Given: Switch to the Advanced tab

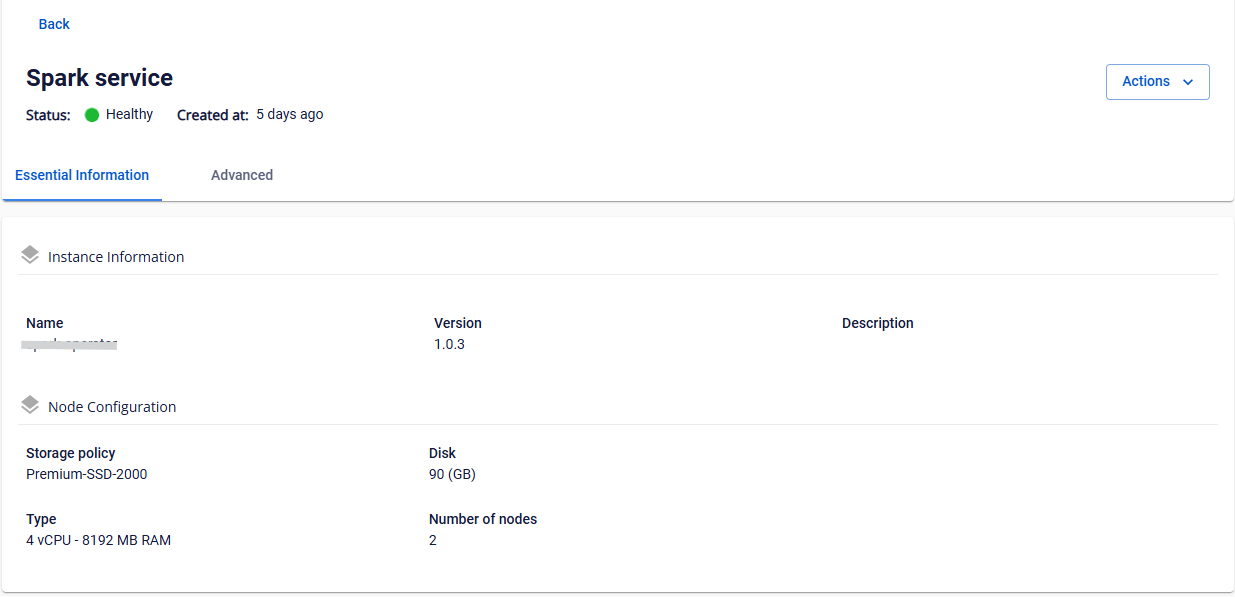Looking at the screenshot, I should [x=242, y=175].
